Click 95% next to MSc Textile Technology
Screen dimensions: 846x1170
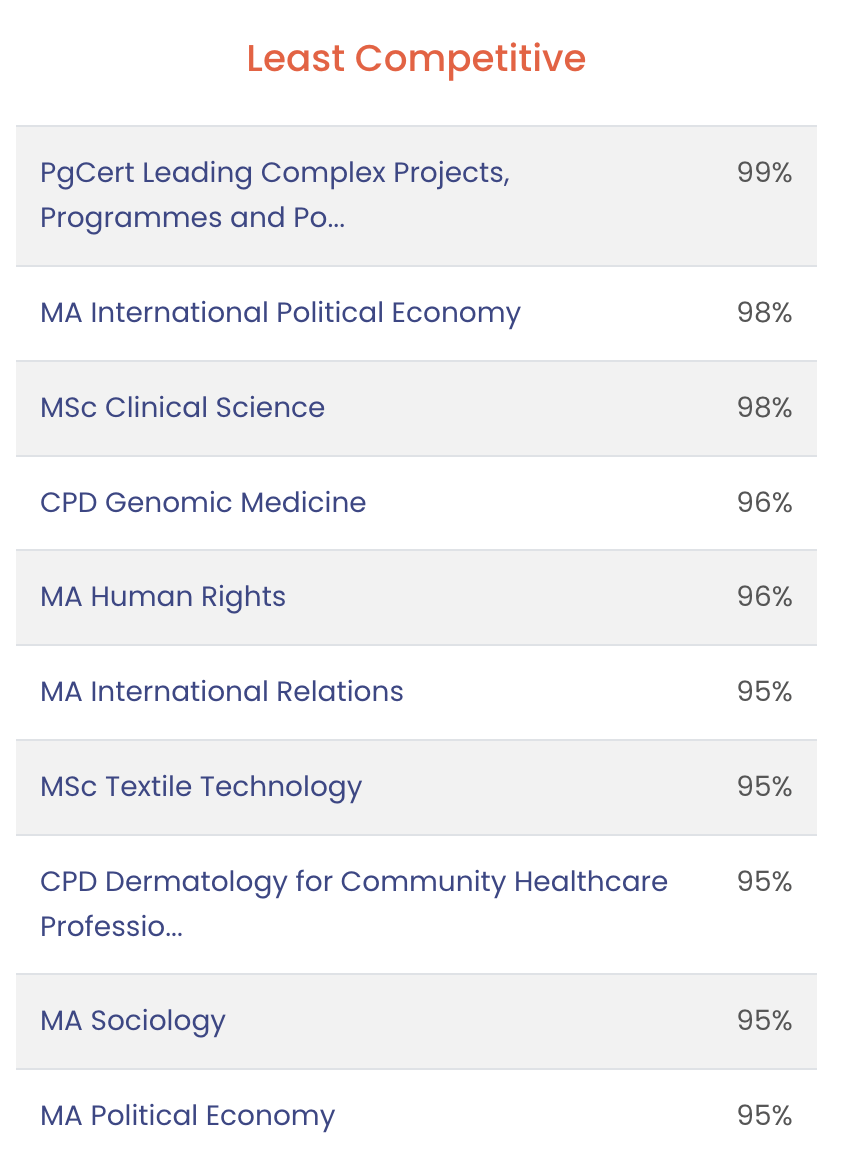click(x=764, y=787)
